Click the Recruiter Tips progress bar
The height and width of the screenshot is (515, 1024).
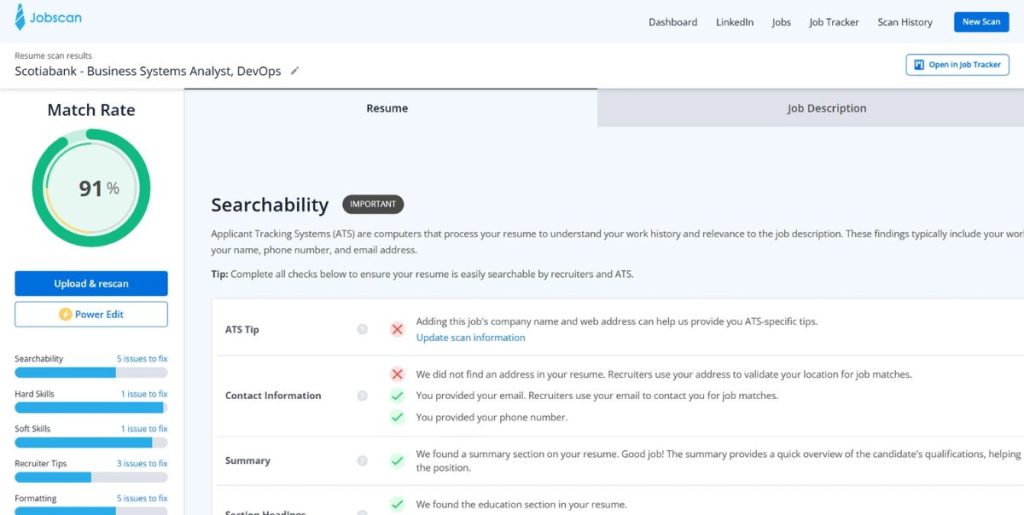91,477
